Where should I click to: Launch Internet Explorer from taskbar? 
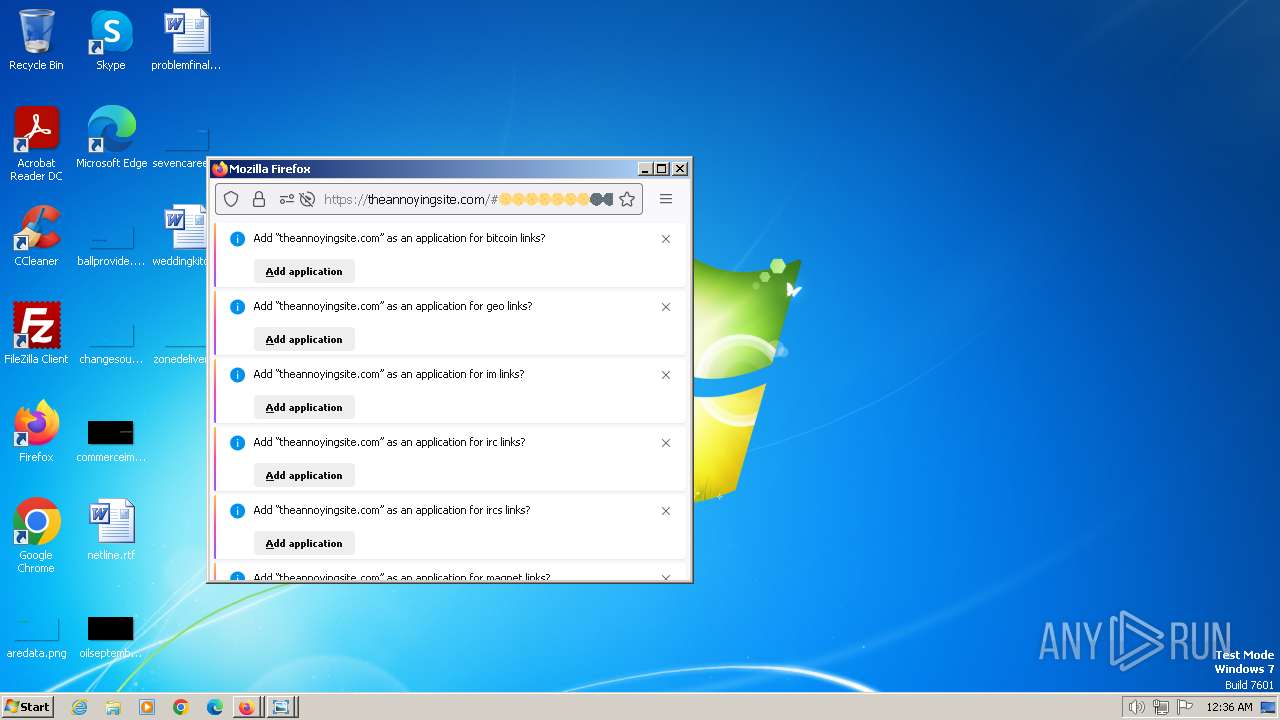(x=79, y=707)
